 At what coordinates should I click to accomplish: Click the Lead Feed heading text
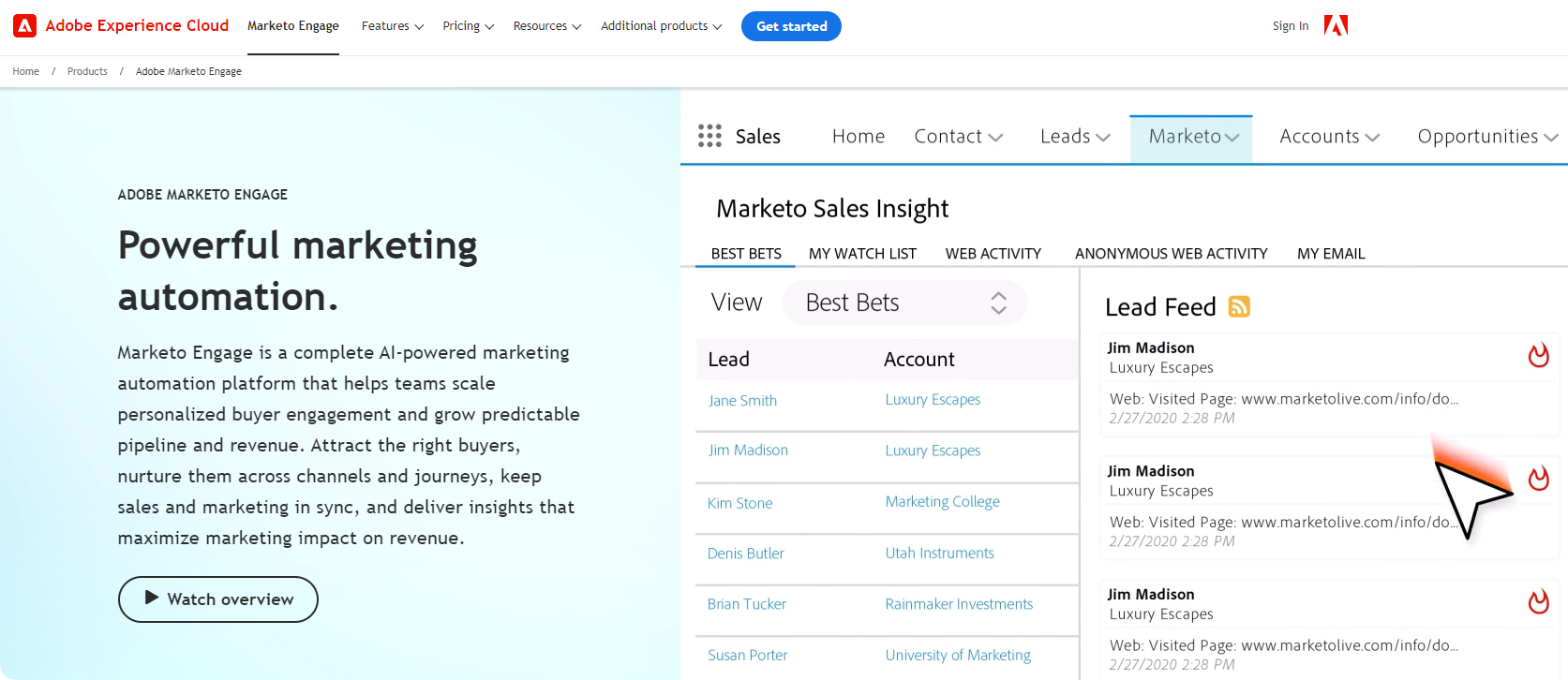[1160, 307]
